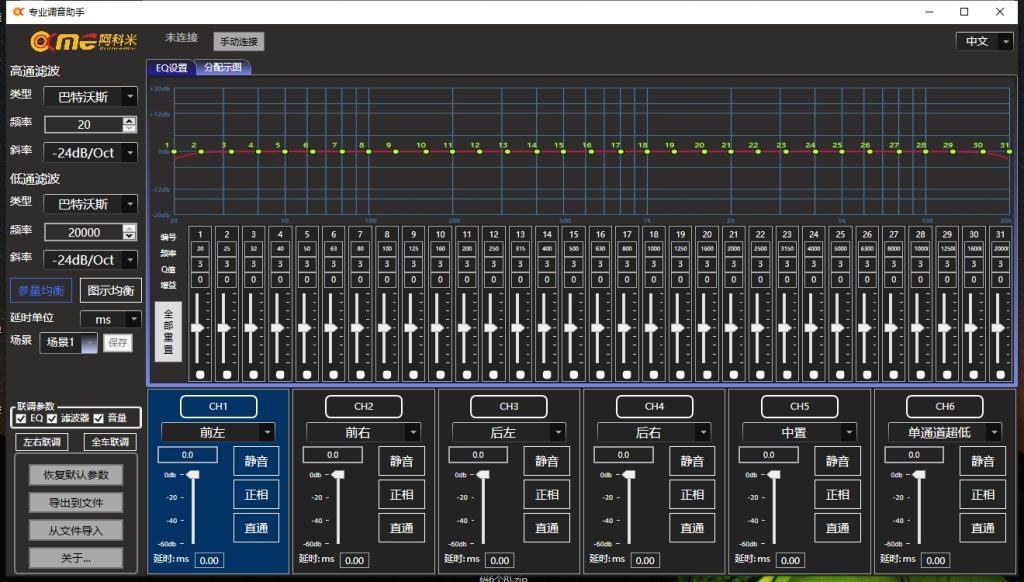Open CH6 单通道超低 dropdown
Image resolution: width=1024 pixels, height=582 pixels.
point(945,432)
